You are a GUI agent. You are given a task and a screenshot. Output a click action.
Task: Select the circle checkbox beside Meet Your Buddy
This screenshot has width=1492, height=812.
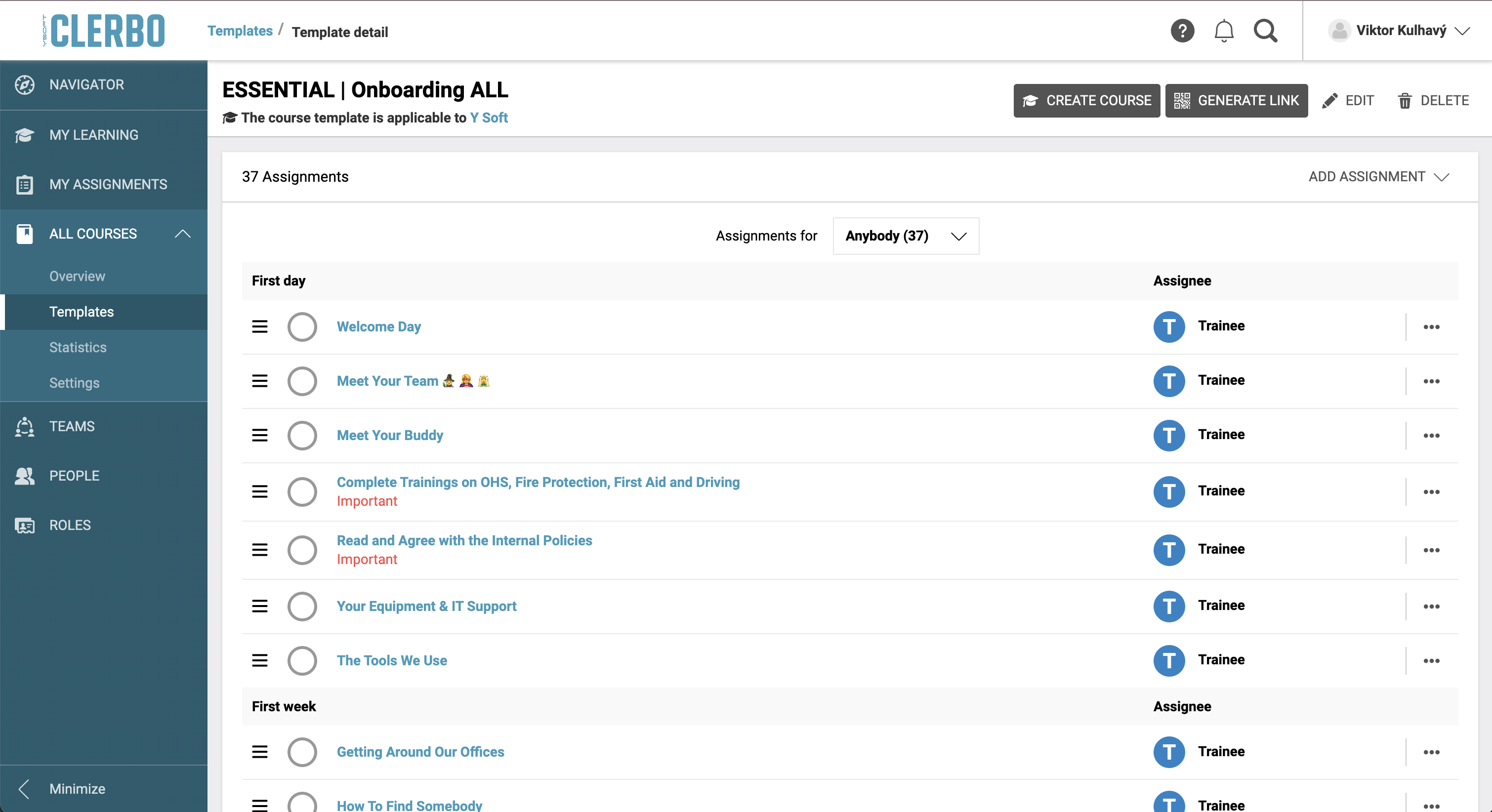[302, 436]
